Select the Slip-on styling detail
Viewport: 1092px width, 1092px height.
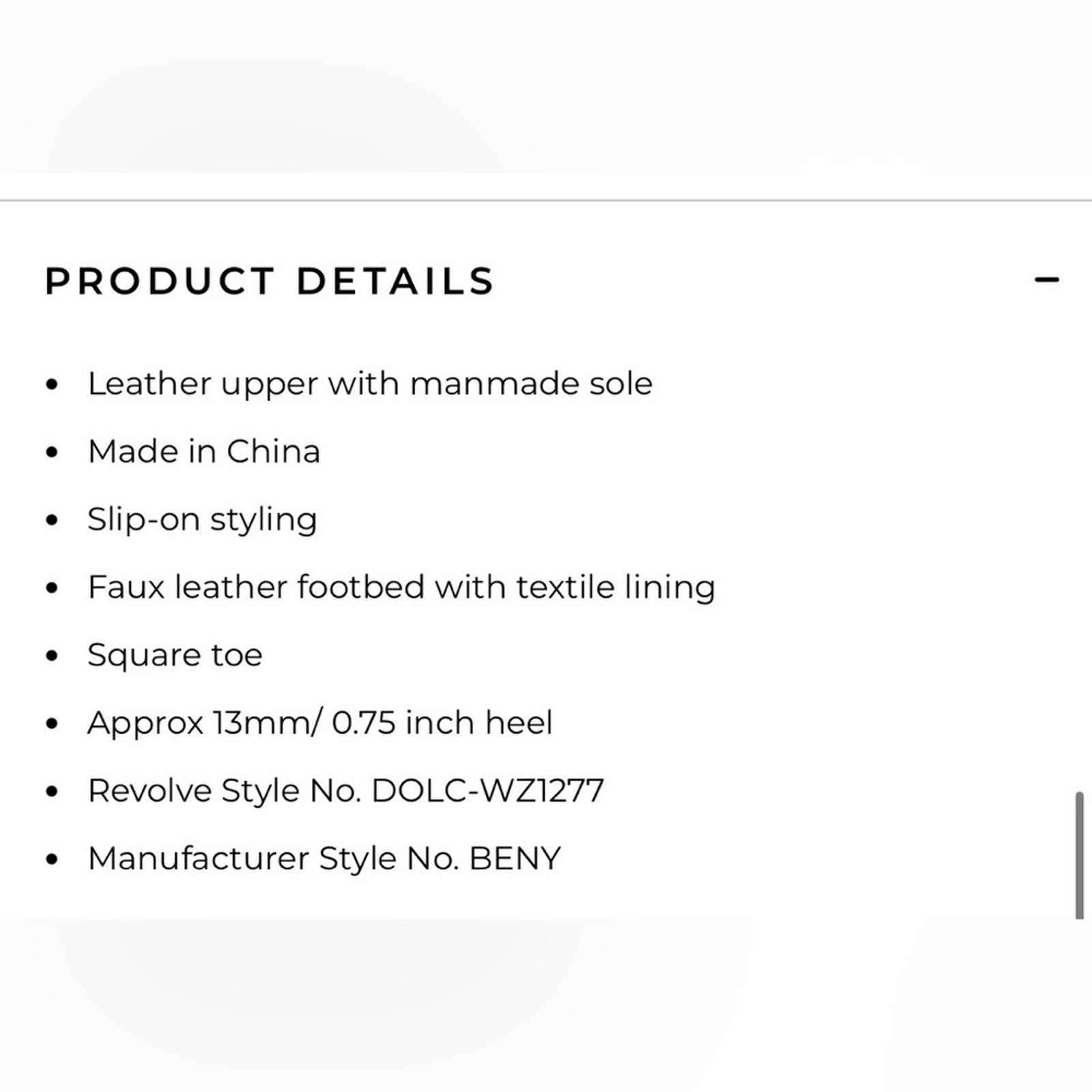[x=202, y=519]
